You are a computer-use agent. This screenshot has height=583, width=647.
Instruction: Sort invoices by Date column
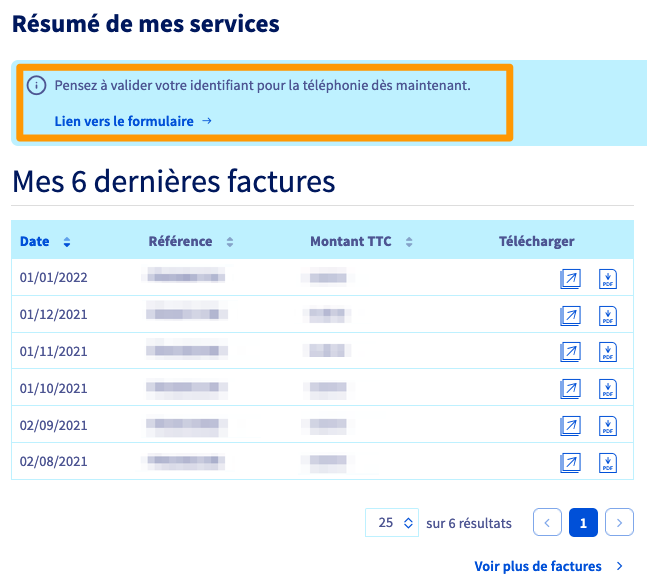click(67, 242)
